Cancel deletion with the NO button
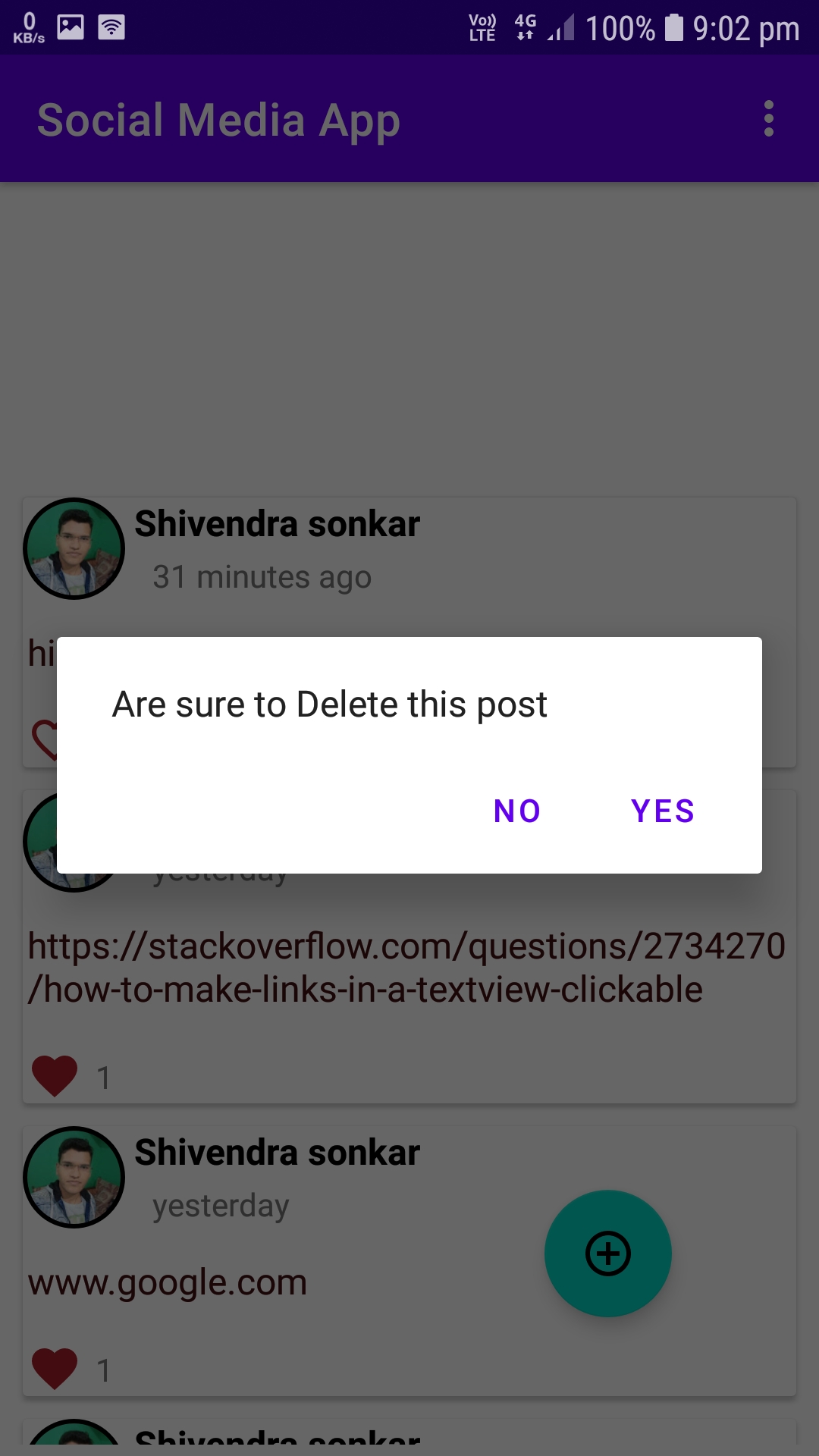Viewport: 819px width, 1456px height. tap(517, 811)
